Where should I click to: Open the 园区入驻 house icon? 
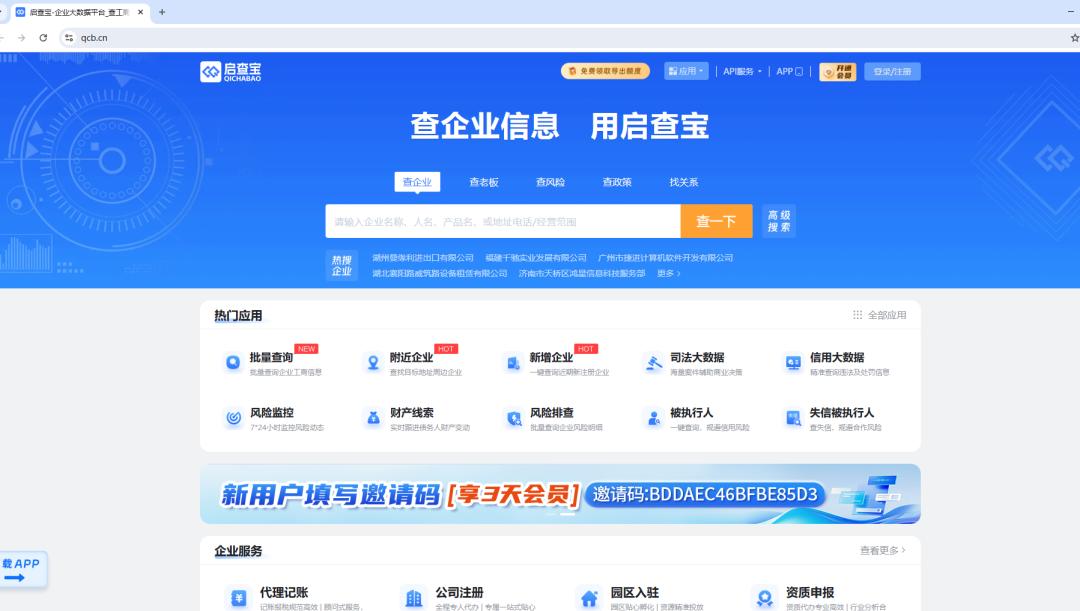coord(590,598)
